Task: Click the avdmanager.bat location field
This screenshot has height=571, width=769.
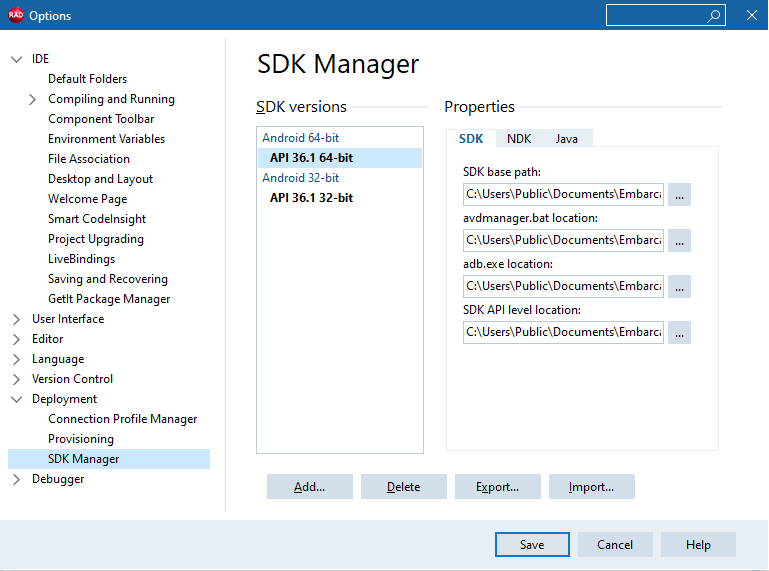Action: (x=563, y=240)
